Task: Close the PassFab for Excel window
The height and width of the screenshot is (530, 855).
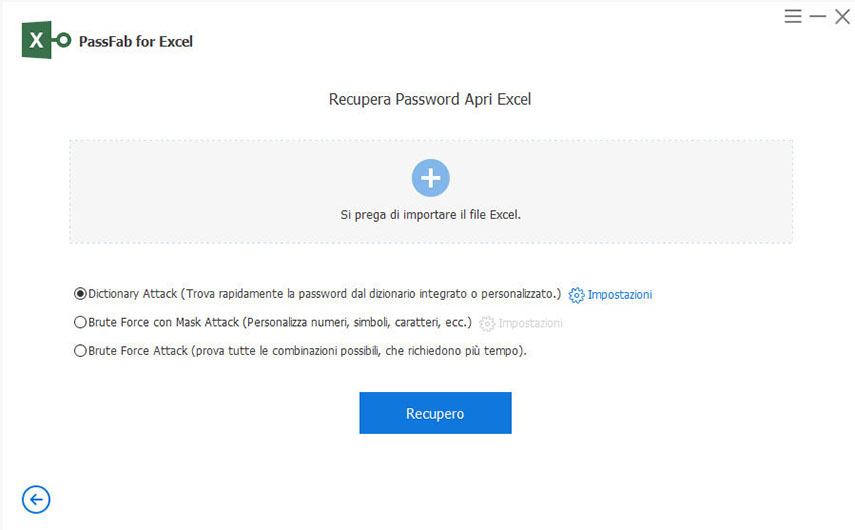Action: click(842, 17)
